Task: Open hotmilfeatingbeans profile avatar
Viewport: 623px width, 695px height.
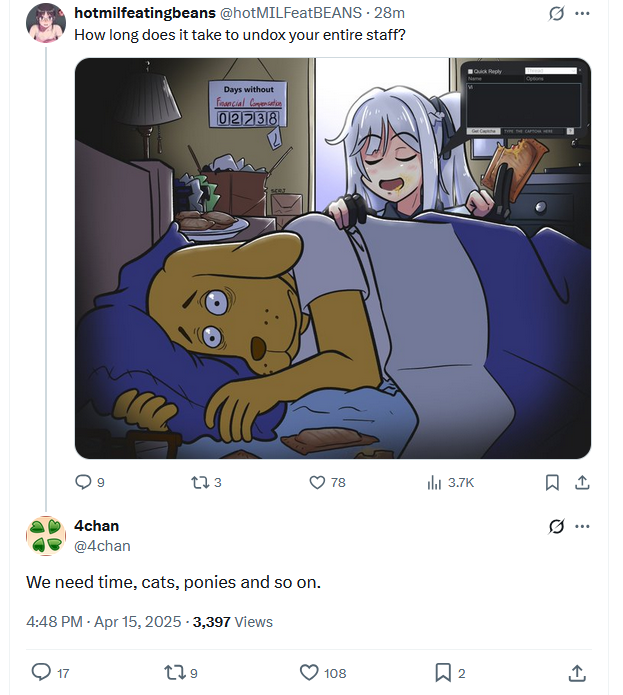Action: (x=46, y=22)
